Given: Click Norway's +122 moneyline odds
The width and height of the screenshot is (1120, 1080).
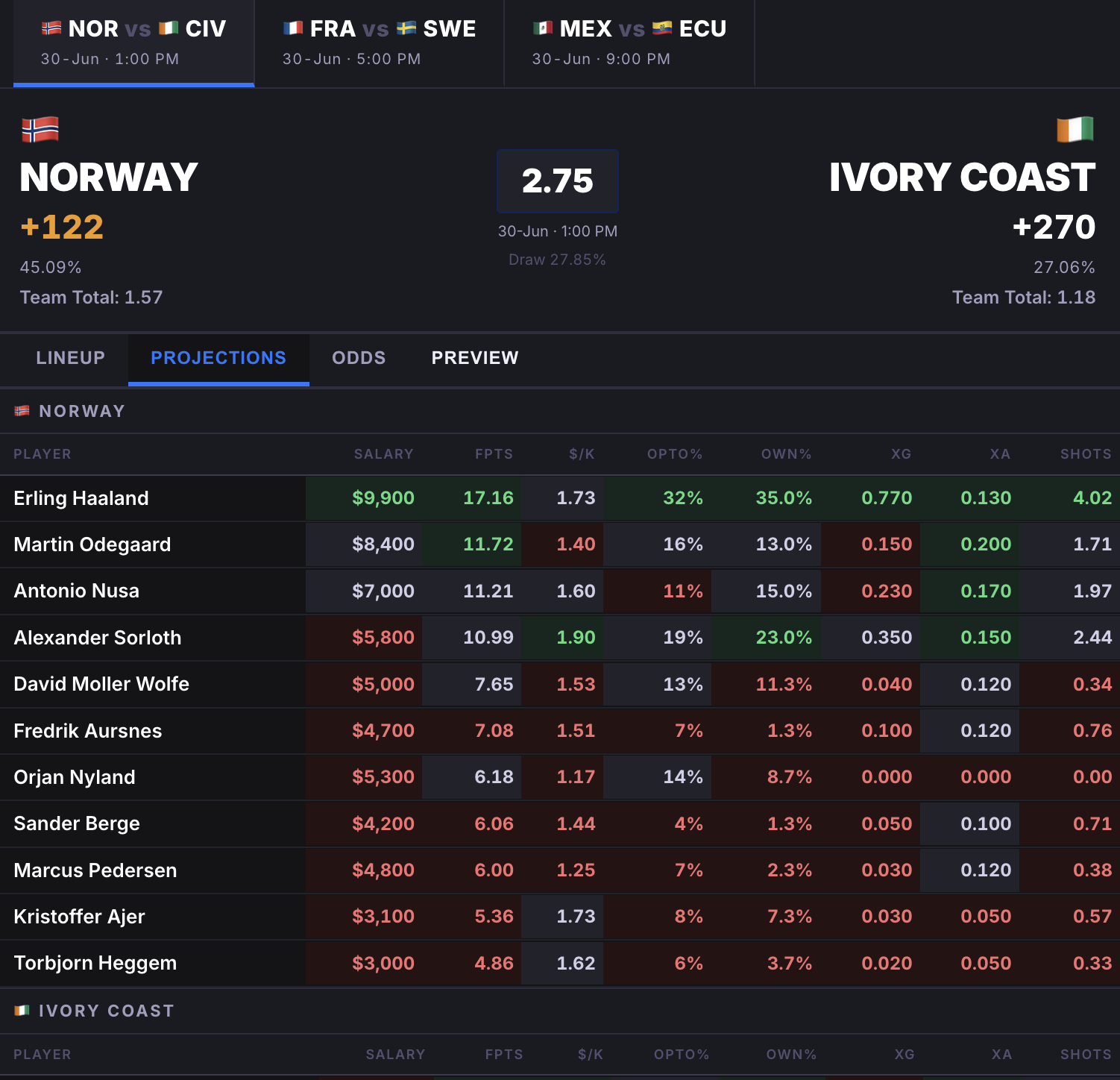Looking at the screenshot, I should pyautogui.click(x=62, y=227).
